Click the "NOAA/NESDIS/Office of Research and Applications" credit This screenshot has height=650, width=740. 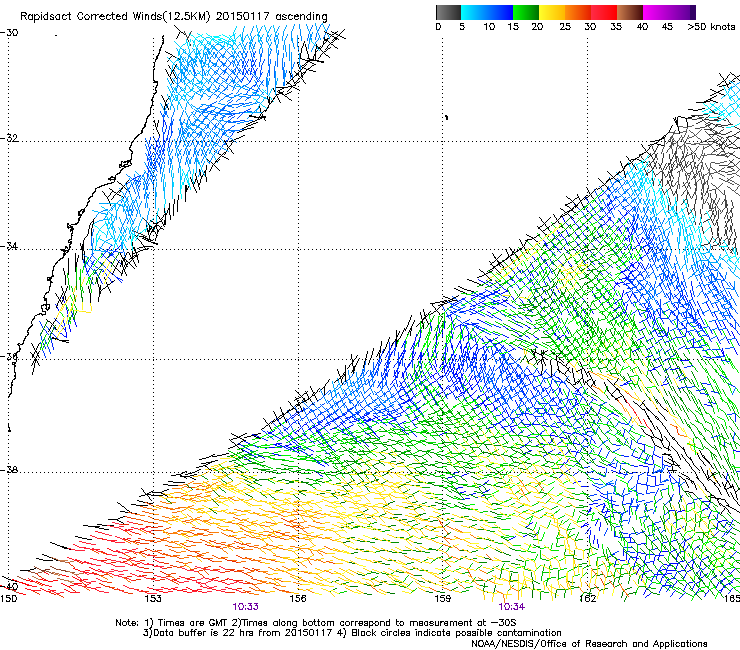(x=589, y=644)
